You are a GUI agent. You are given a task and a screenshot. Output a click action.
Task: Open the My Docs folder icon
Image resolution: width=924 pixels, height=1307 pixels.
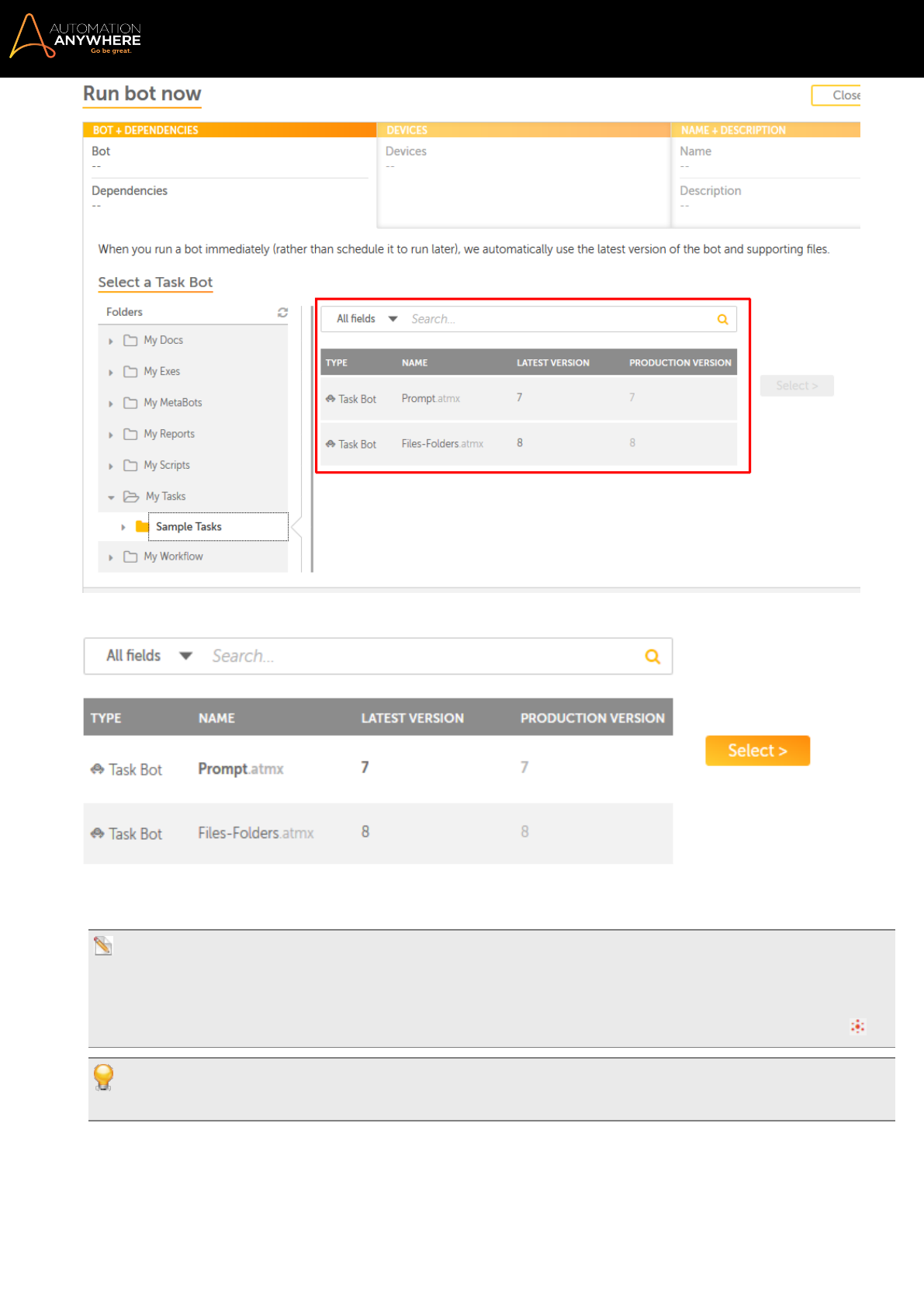[130, 340]
